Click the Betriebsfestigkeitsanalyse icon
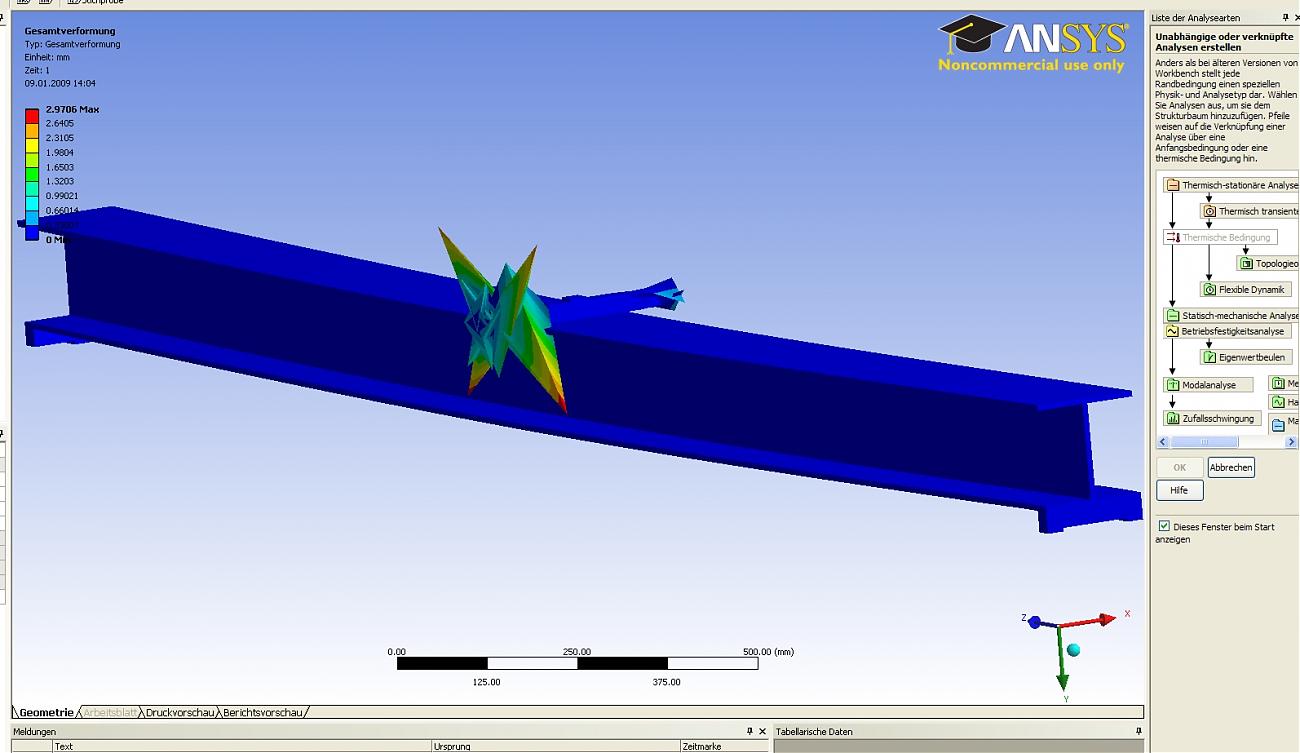Screen dimensions: 1300x753 [x=1173, y=331]
